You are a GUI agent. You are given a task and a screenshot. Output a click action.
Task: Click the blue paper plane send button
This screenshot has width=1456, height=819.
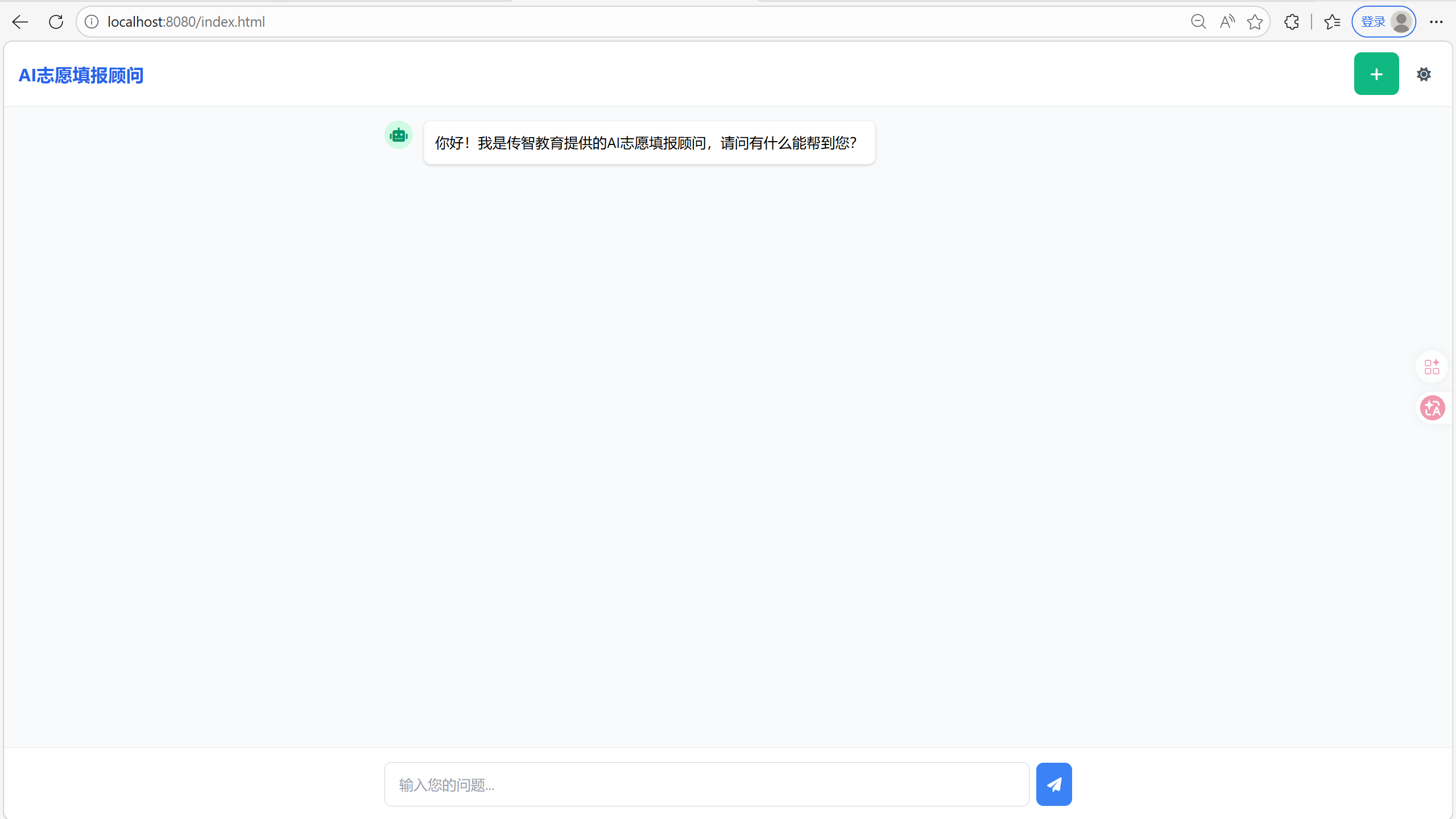[1053, 784]
